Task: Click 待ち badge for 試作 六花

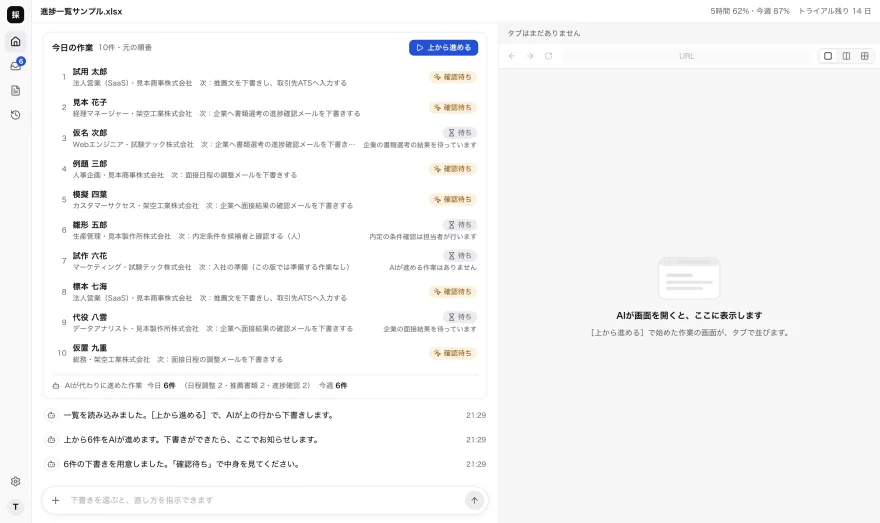Action: click(x=460, y=255)
